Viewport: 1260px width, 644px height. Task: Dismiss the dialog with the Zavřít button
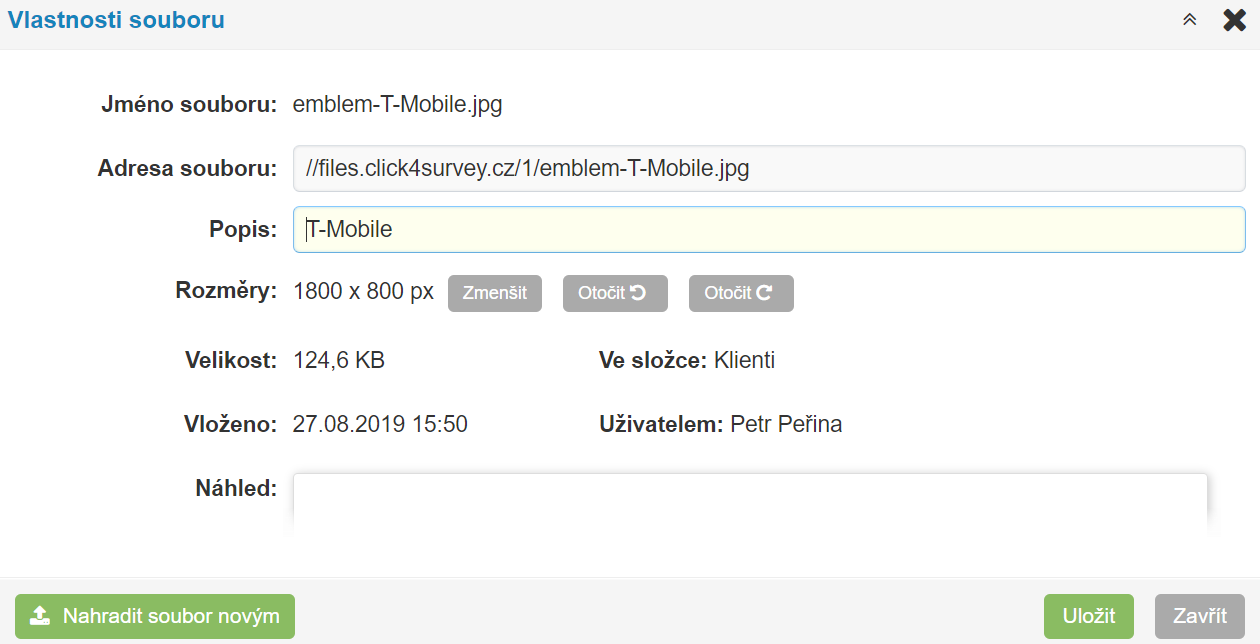[1200, 616]
